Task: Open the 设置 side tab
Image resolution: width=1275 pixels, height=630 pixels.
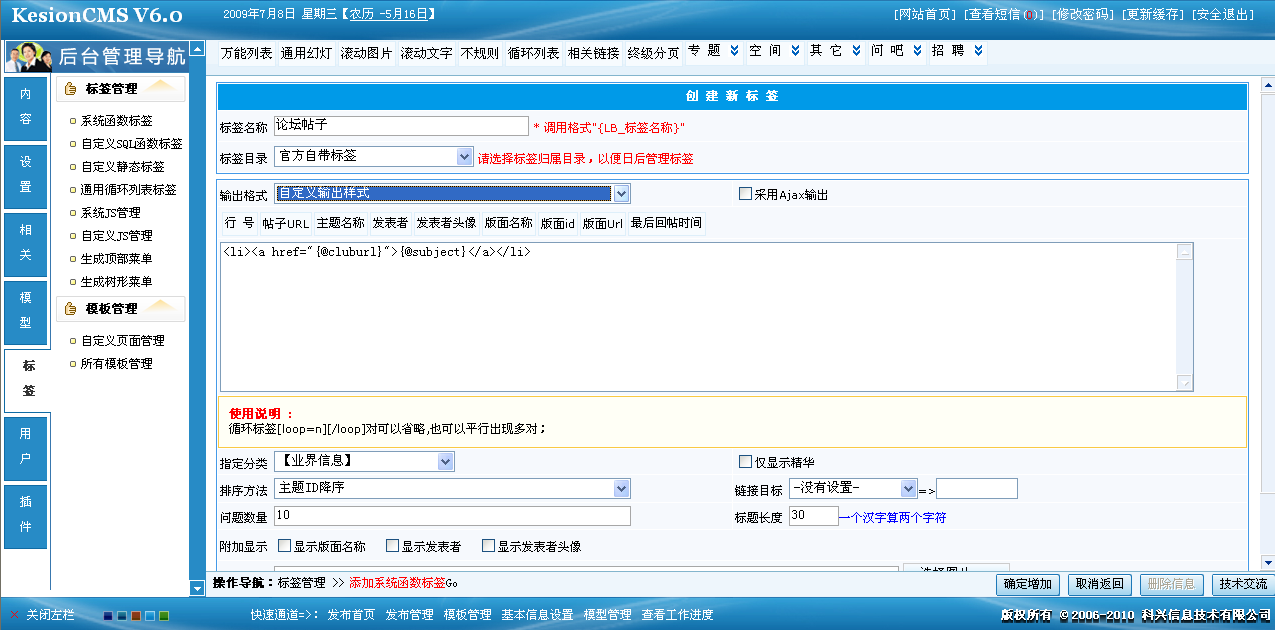Action: point(26,174)
